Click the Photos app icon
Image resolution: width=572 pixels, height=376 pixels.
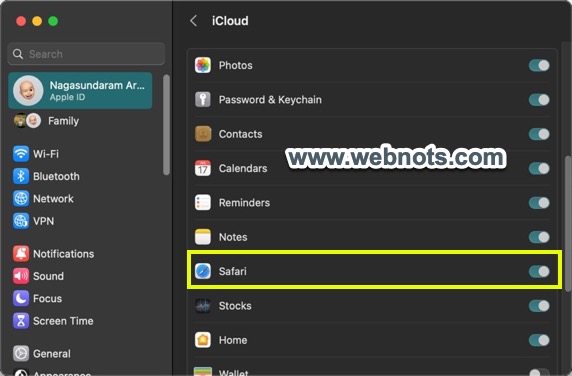[x=203, y=66]
